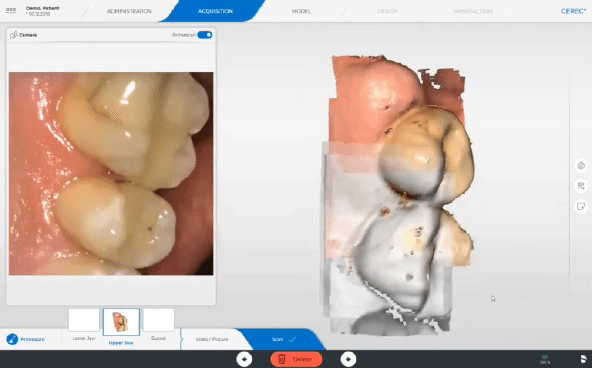Click the Demo, Patient name text
This screenshot has width=592, height=368.
point(43,8)
